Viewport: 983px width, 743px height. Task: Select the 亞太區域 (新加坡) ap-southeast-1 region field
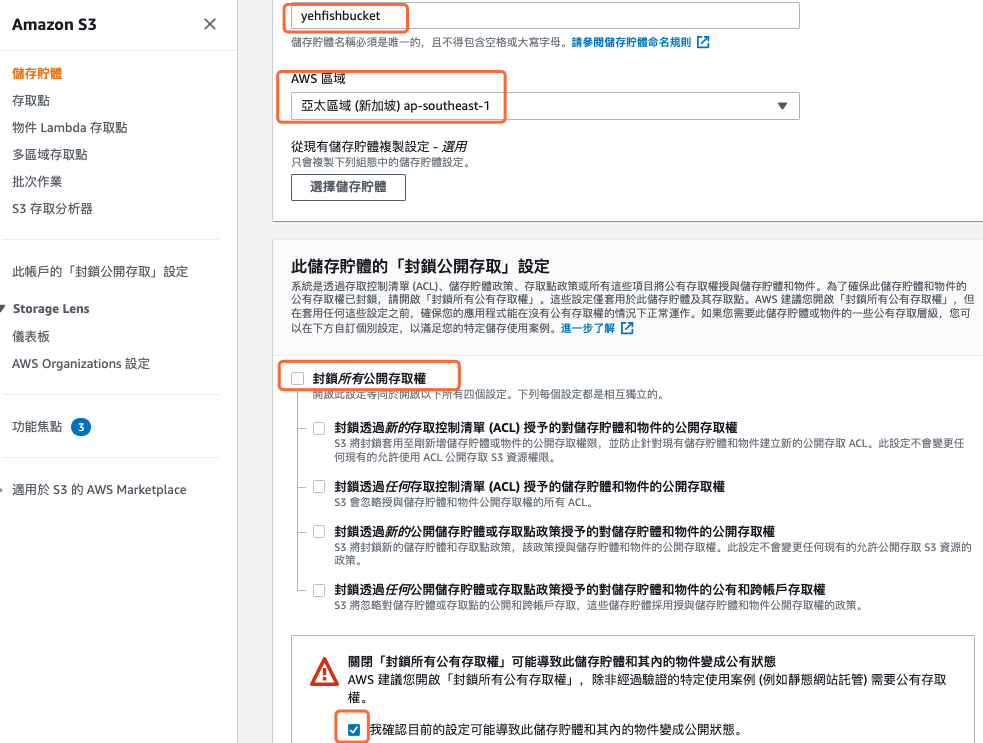tap(545, 106)
